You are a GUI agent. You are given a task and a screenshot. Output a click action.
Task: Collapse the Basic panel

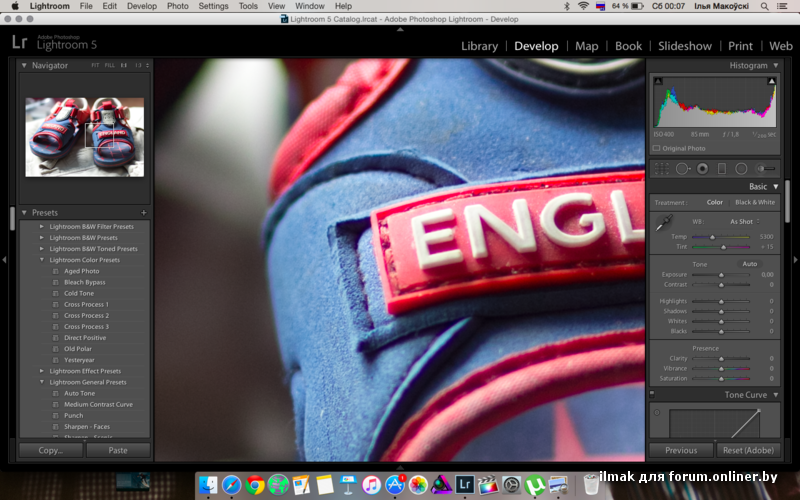click(776, 187)
